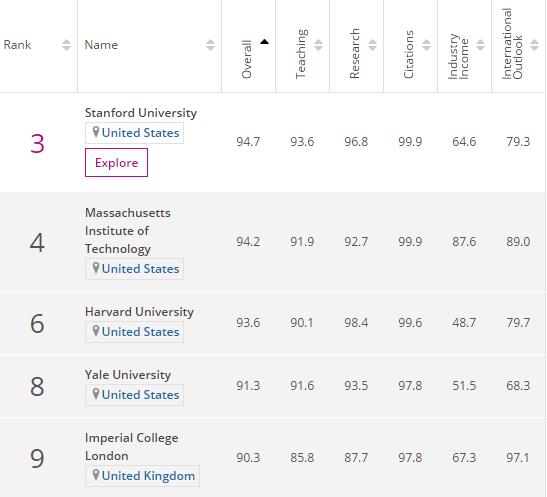Image resolution: width=547 pixels, height=497 pixels.
Task: Click MIT teaching score 91.9
Action: (x=302, y=241)
